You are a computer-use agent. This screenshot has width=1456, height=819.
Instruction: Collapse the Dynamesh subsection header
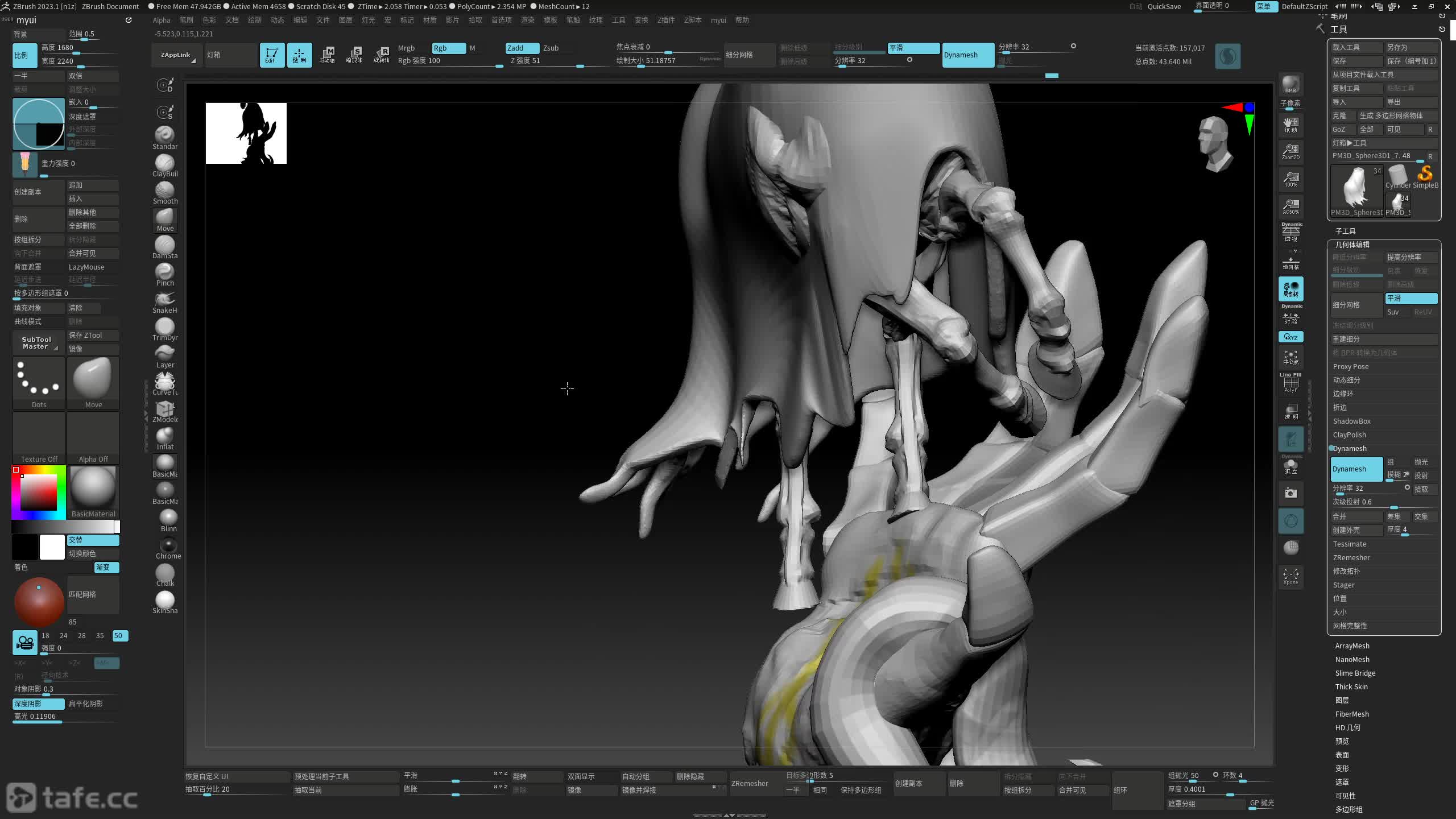tap(1349, 448)
